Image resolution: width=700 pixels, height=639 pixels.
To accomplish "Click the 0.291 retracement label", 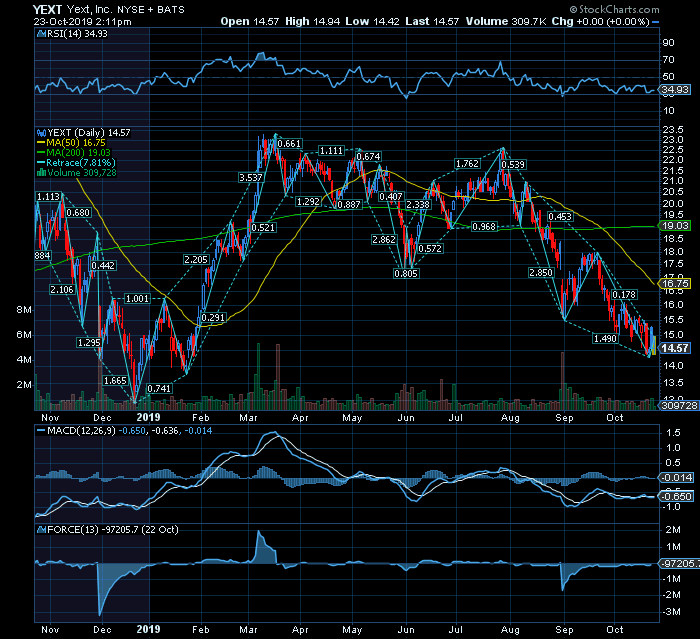I will click(213, 318).
